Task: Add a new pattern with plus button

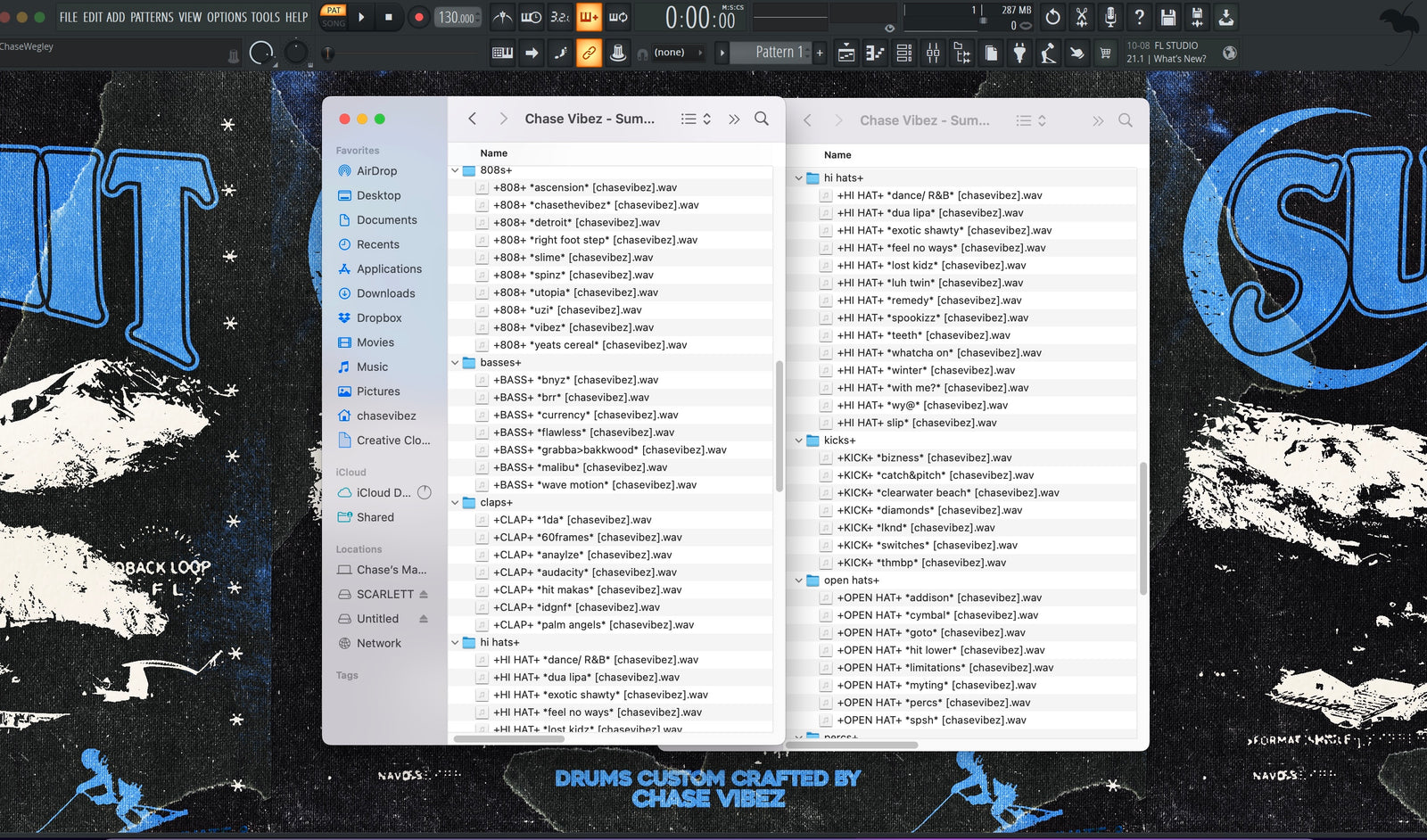Action: point(820,53)
